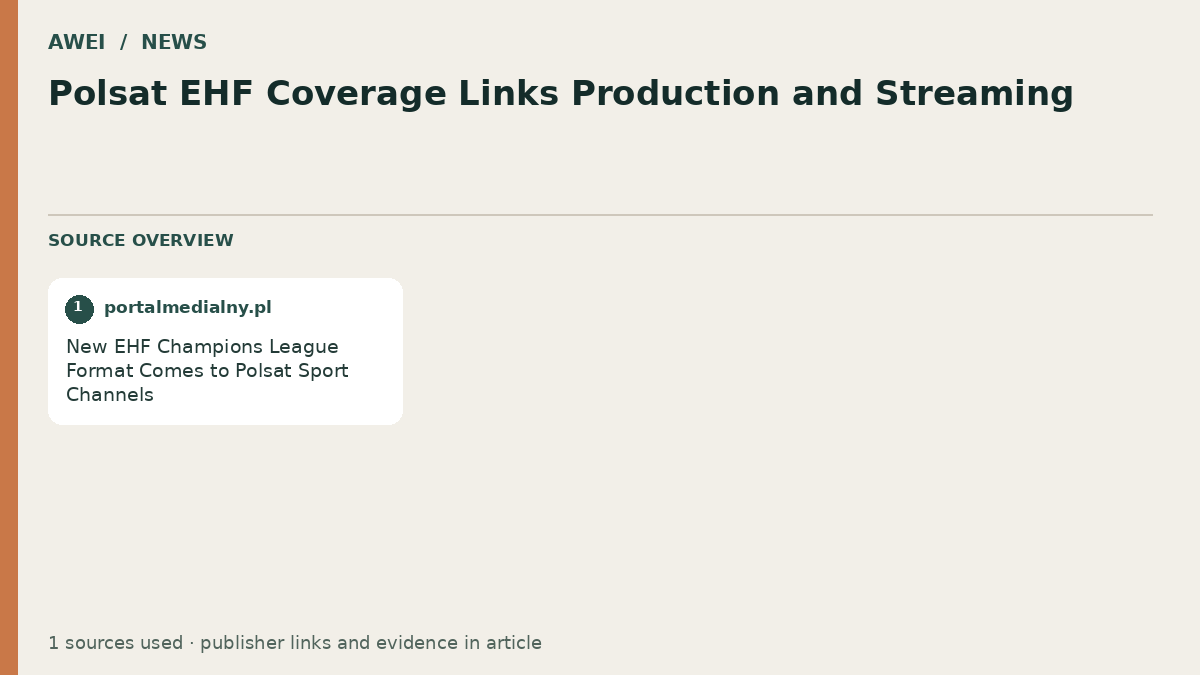
Task: Go to the NEWS breadcrumb section
Action: [x=174, y=43]
